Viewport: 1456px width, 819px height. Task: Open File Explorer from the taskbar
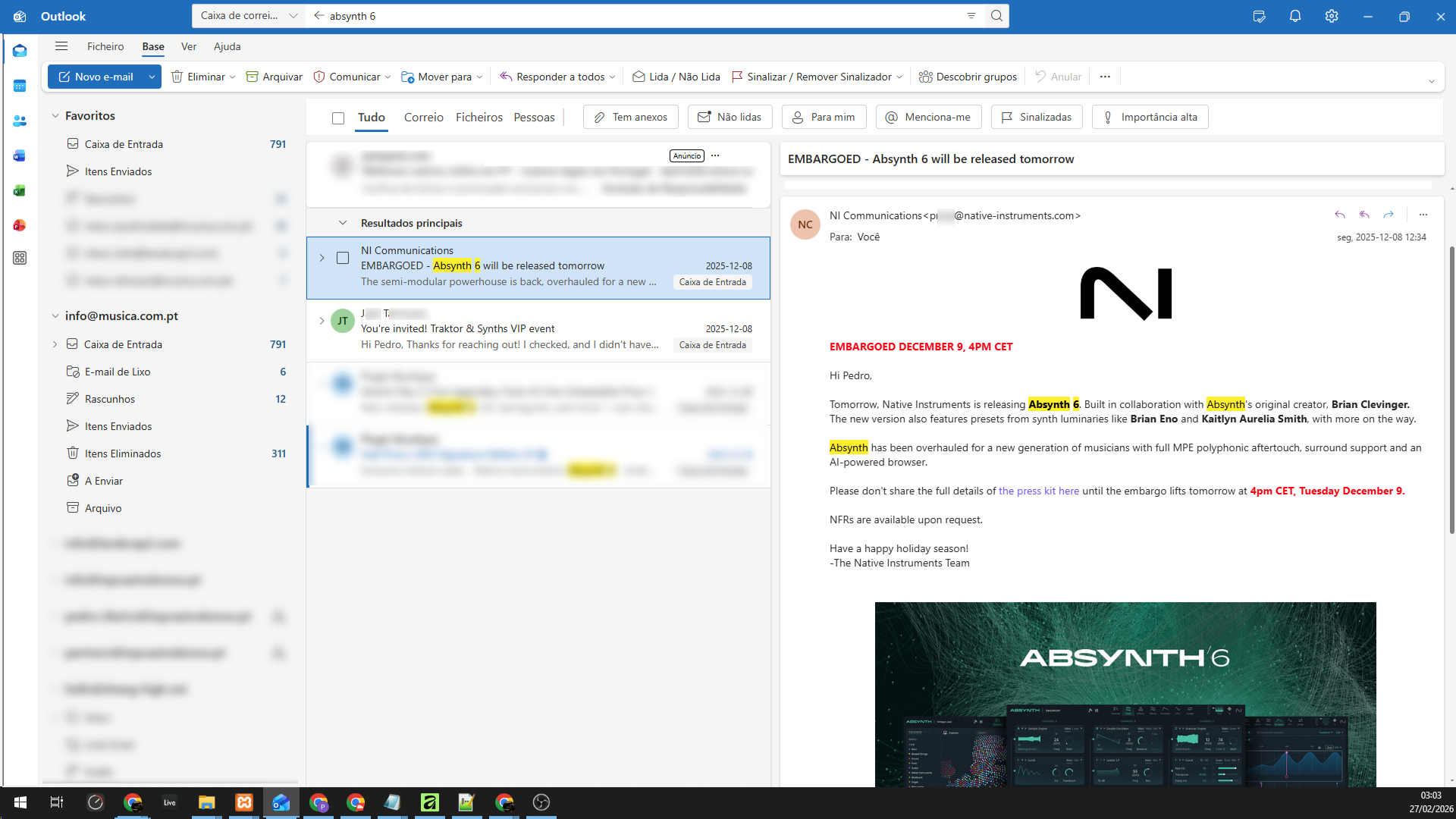pos(206,802)
